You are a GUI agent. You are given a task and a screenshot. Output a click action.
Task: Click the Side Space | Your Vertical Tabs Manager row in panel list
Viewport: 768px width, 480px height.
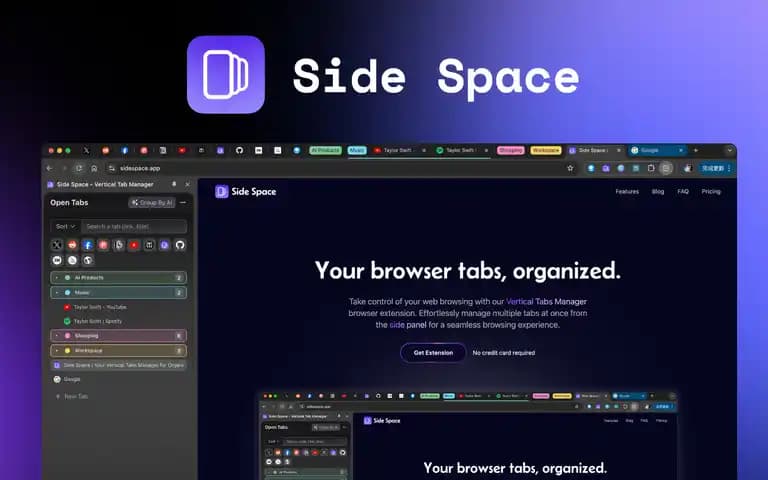click(118, 365)
